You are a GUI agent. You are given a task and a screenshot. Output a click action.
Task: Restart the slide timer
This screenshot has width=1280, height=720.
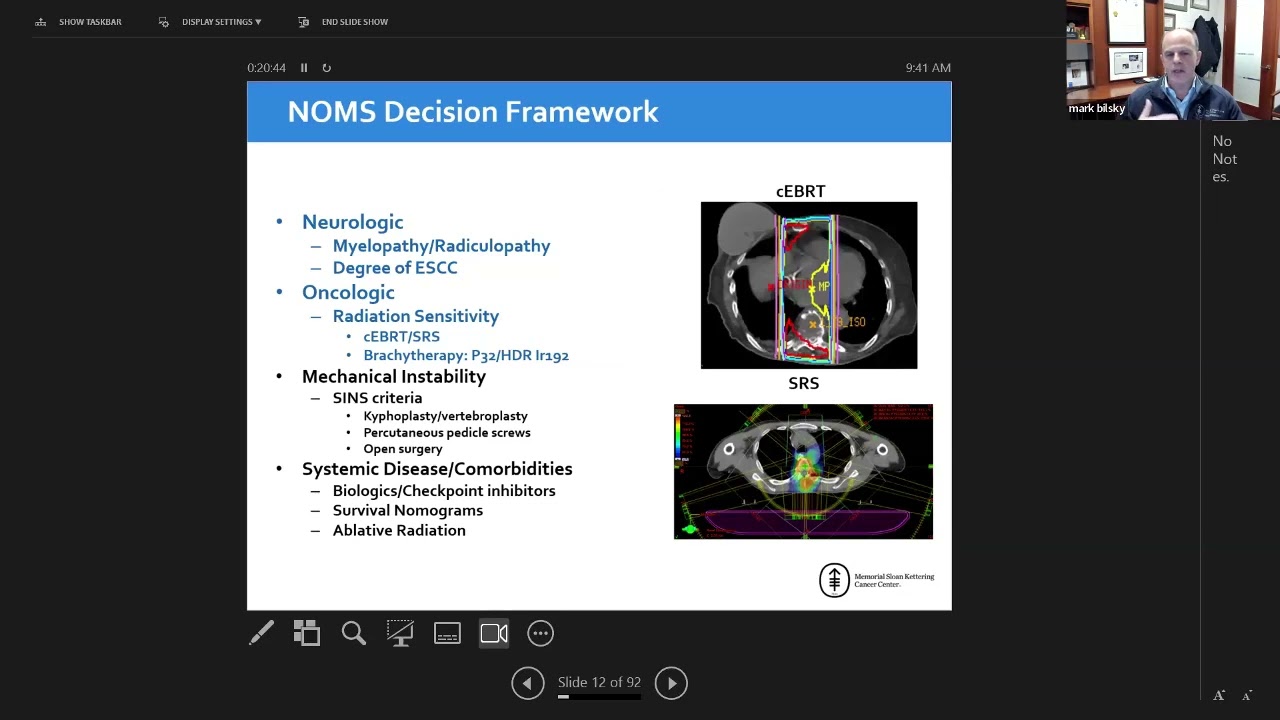click(x=326, y=68)
